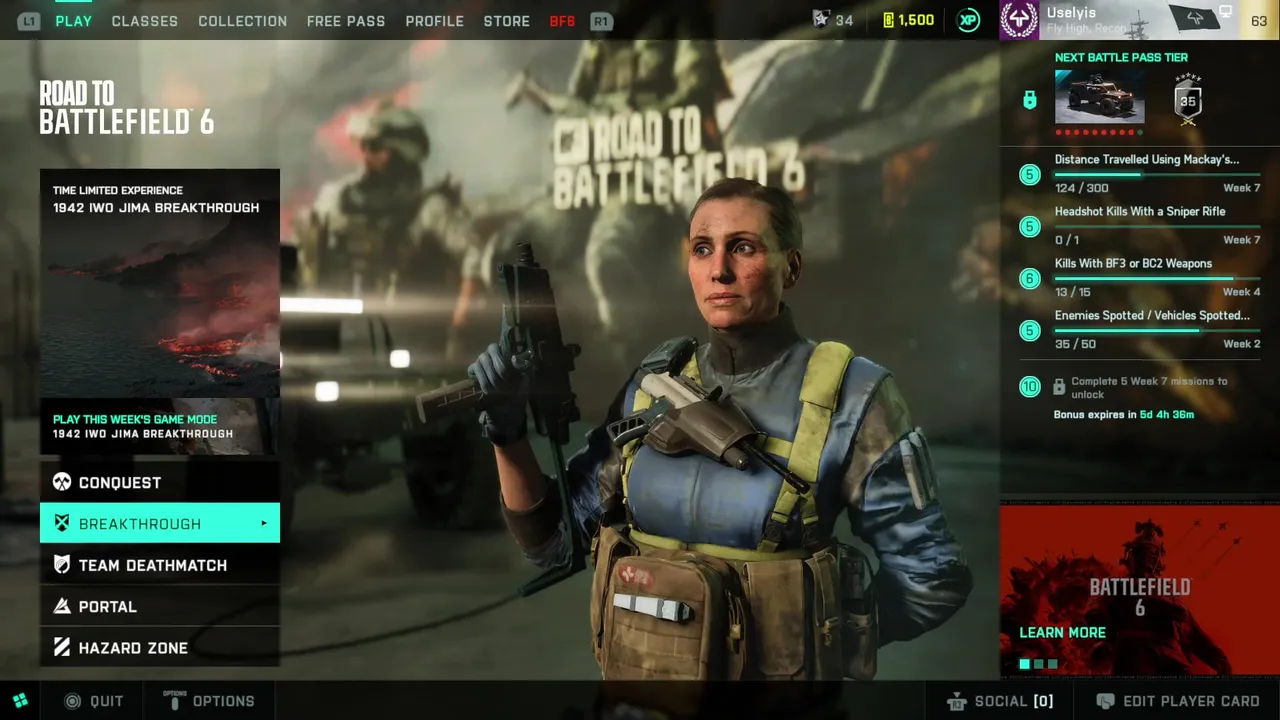Click the Hazard Zone mode icon
The image size is (1280, 720).
(62, 648)
